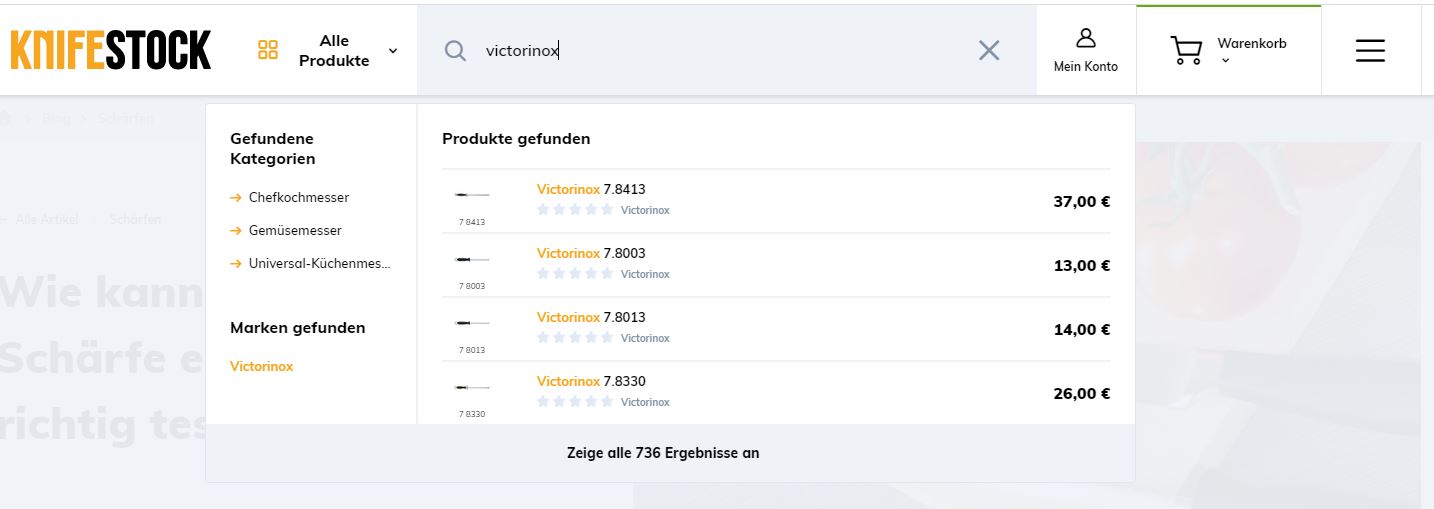The width and height of the screenshot is (1434, 509).
Task: Open Mein Konto account icon
Action: coord(1085,39)
